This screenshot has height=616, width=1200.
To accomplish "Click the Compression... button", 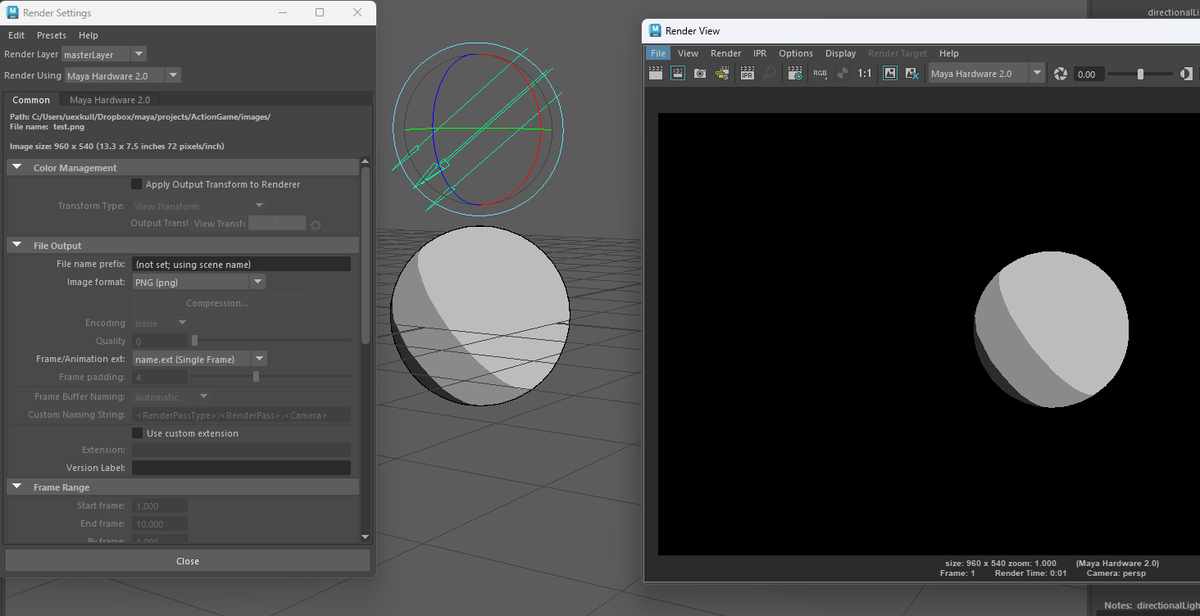I will 217,303.
